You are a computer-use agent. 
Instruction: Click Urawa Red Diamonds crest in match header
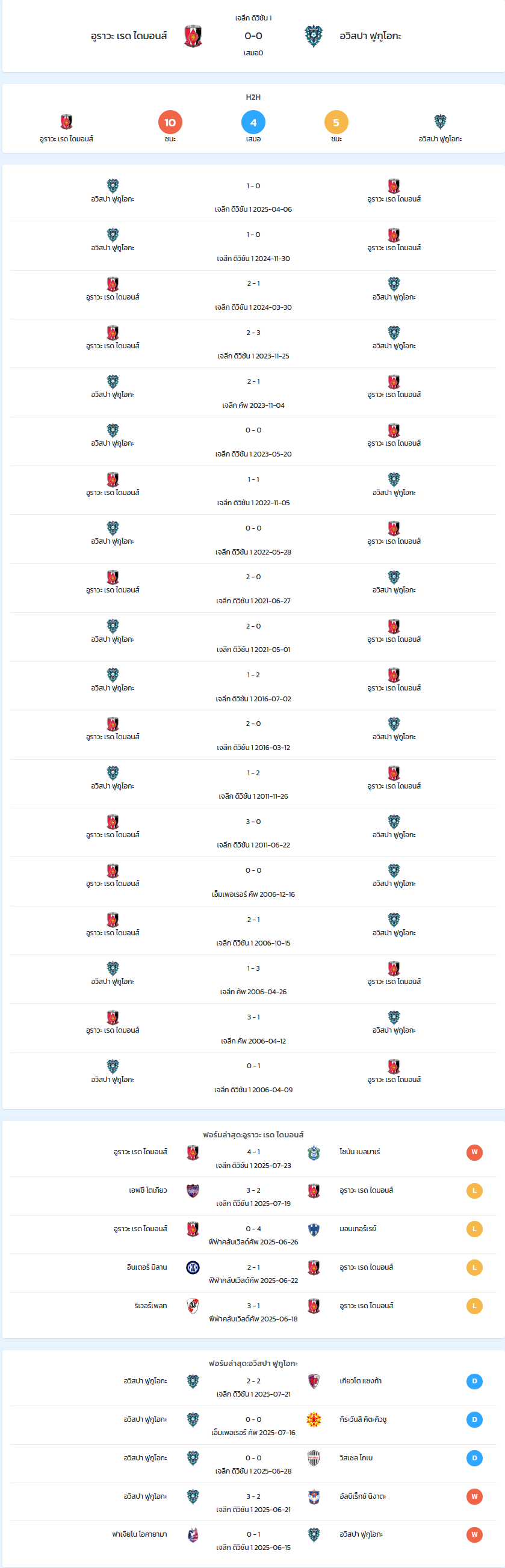click(193, 36)
